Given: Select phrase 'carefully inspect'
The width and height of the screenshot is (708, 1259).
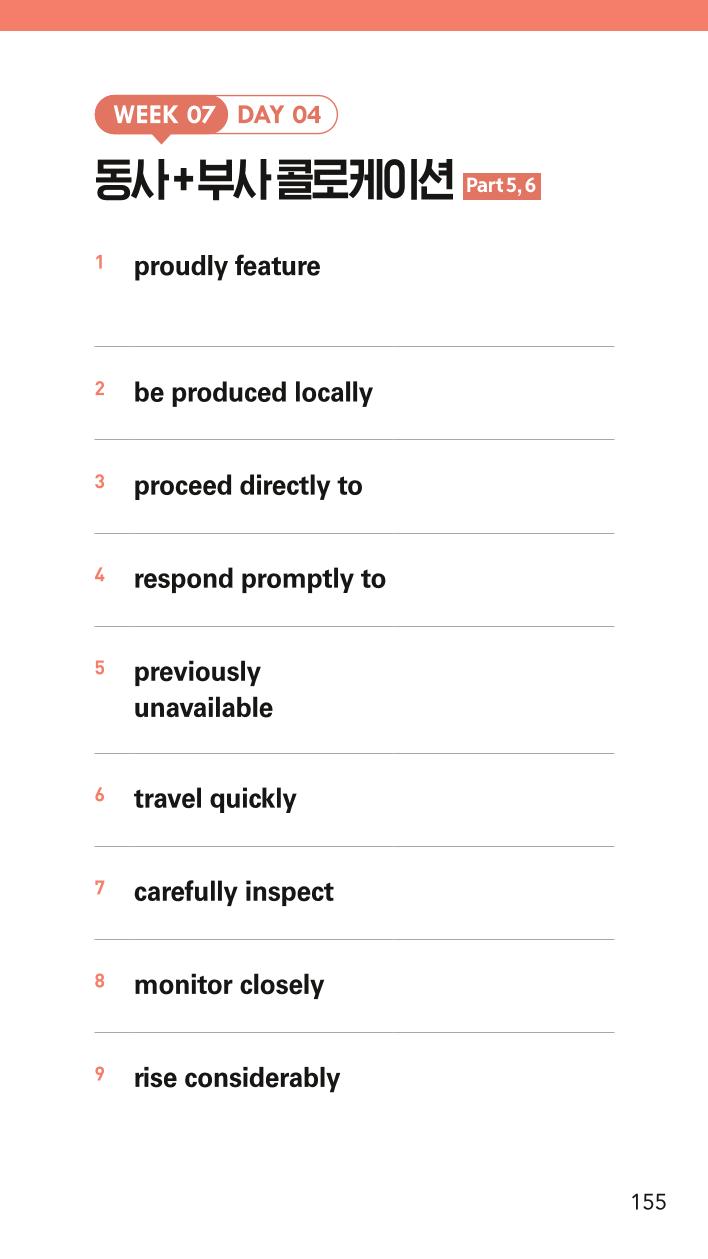Looking at the screenshot, I should pos(234,891).
